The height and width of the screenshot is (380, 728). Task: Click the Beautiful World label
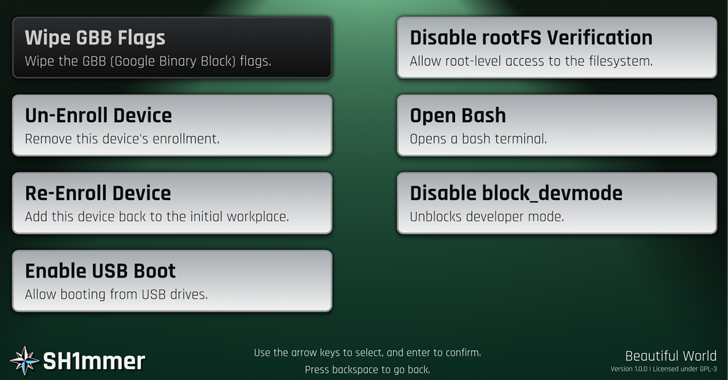[x=670, y=356]
